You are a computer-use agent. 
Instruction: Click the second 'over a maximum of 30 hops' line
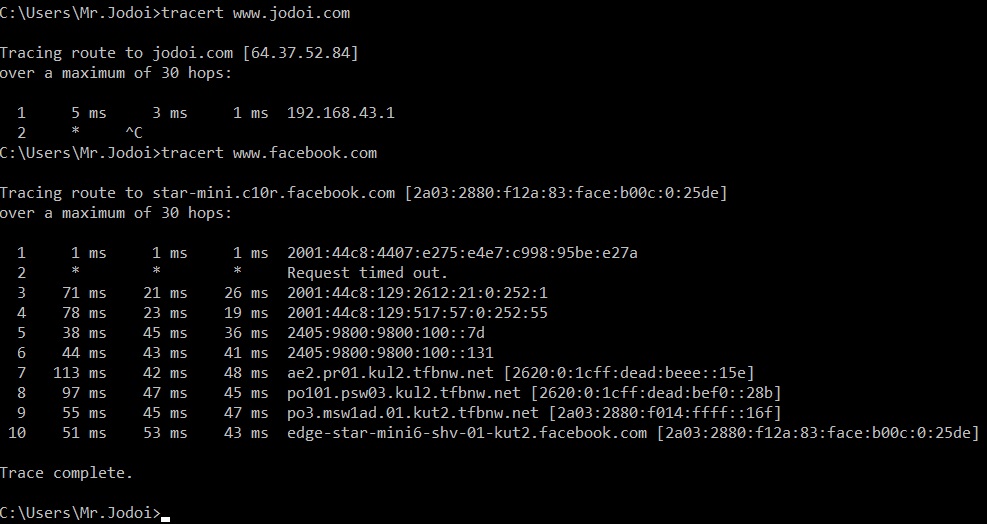[115, 213]
